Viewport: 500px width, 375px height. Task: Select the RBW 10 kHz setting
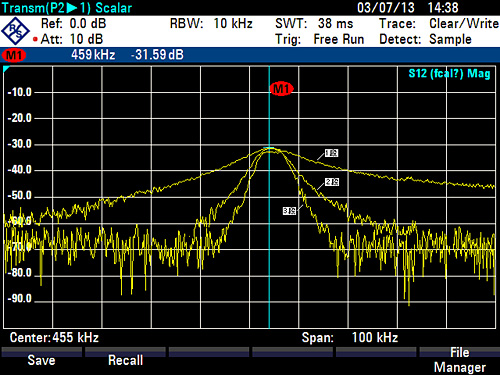pyautogui.click(x=211, y=24)
